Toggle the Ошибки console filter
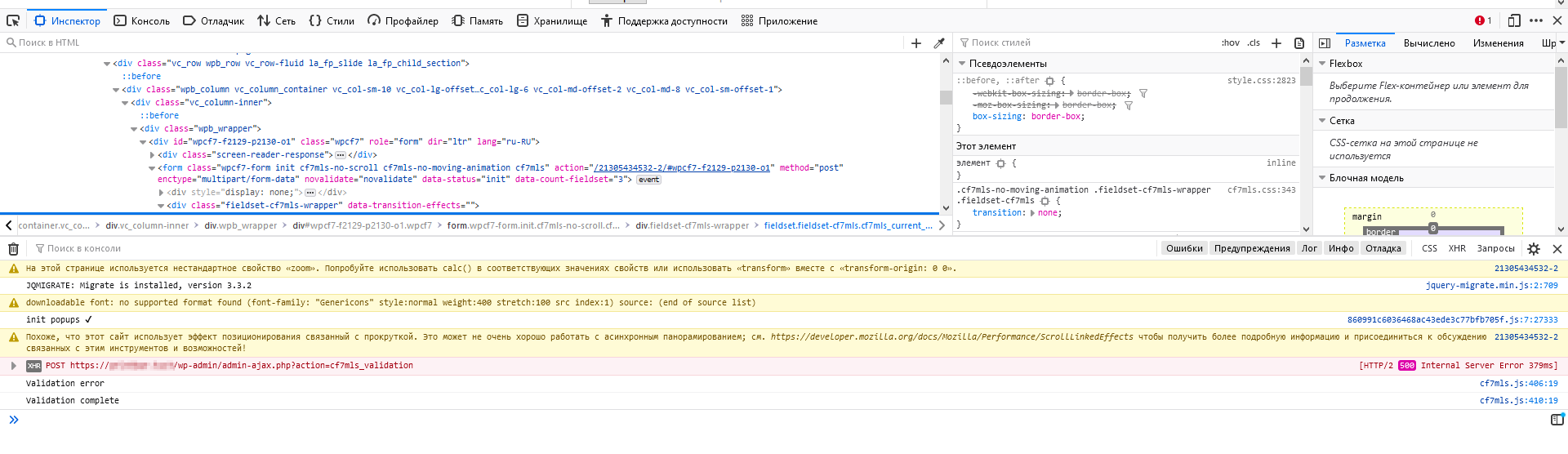Image resolution: width=1568 pixels, height=454 pixels. (1184, 249)
